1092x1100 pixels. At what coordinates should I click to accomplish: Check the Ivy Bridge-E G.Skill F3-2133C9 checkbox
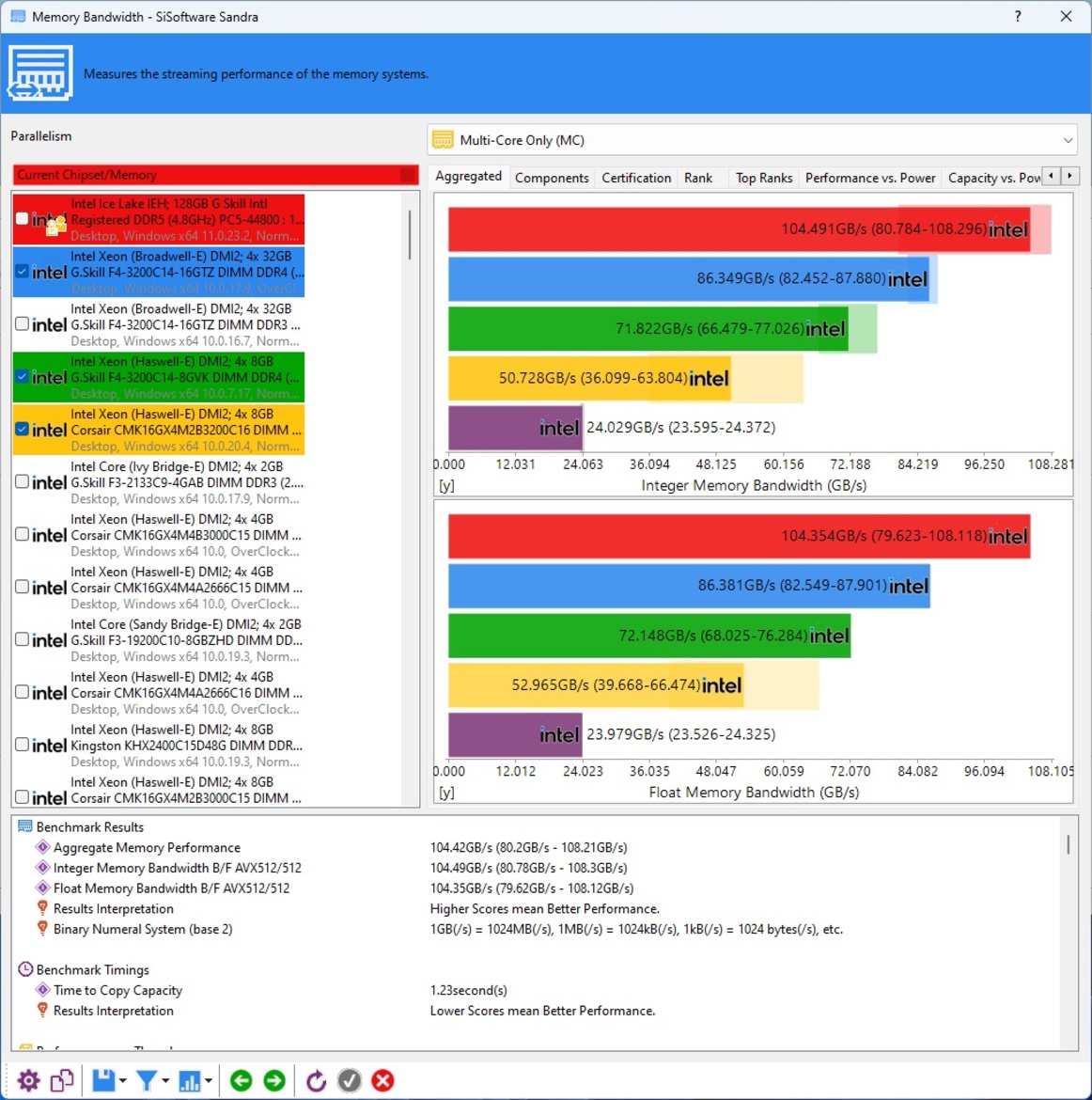(x=22, y=482)
